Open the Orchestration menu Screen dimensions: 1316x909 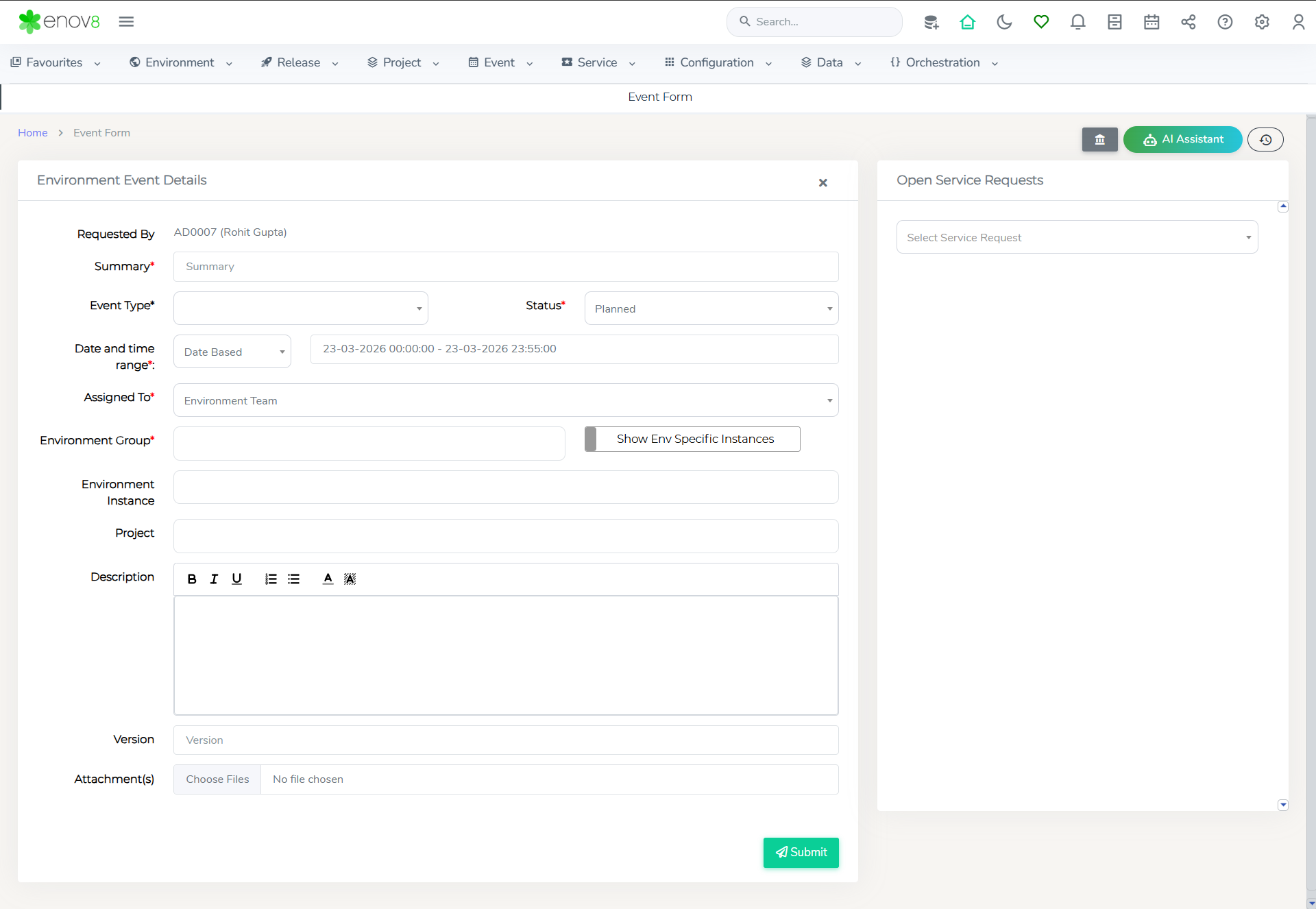pyautogui.click(x=943, y=62)
